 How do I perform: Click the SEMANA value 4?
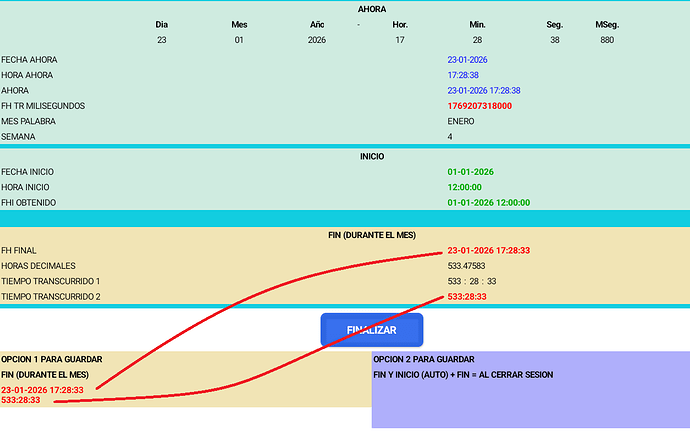pyautogui.click(x=450, y=137)
